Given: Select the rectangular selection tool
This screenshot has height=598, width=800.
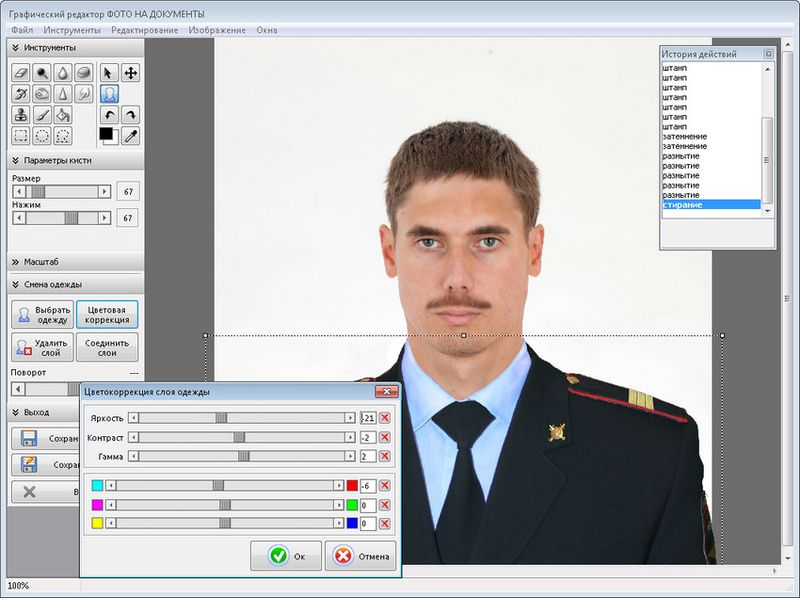Looking at the screenshot, I should pos(21,134).
